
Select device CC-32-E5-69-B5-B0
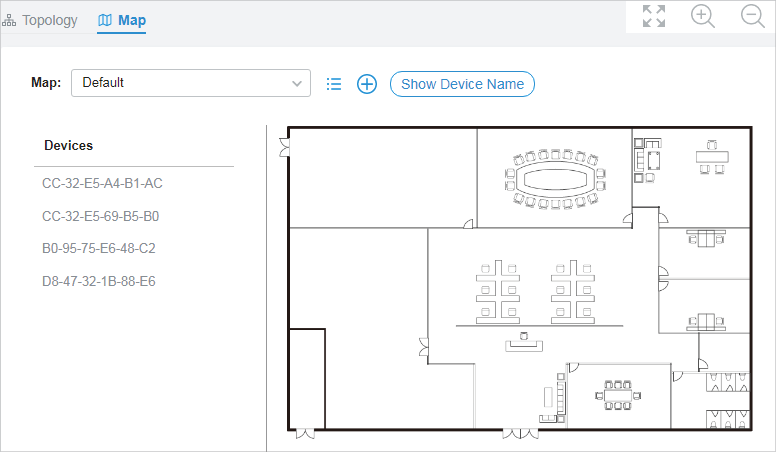click(x=100, y=216)
